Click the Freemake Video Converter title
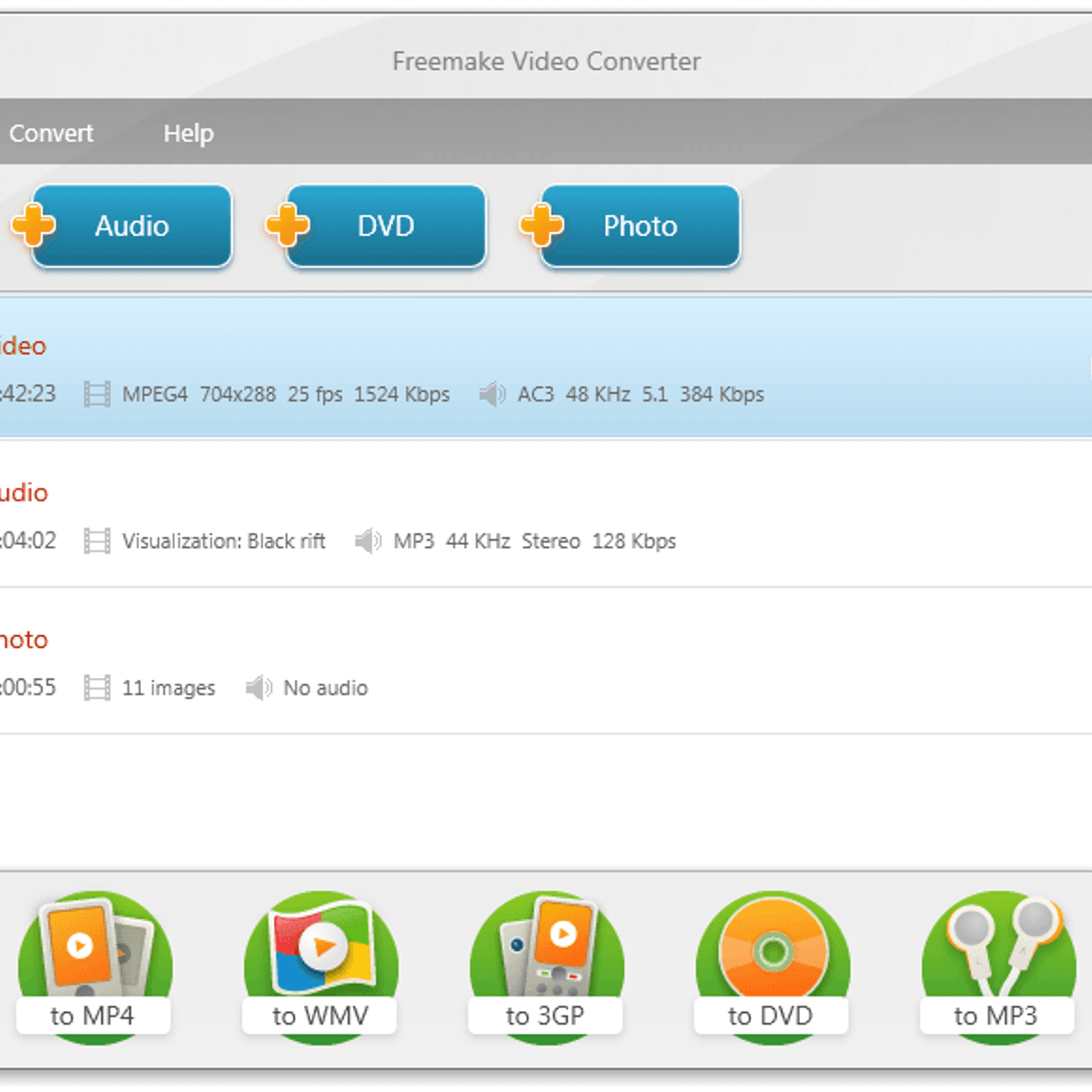 [x=546, y=61]
